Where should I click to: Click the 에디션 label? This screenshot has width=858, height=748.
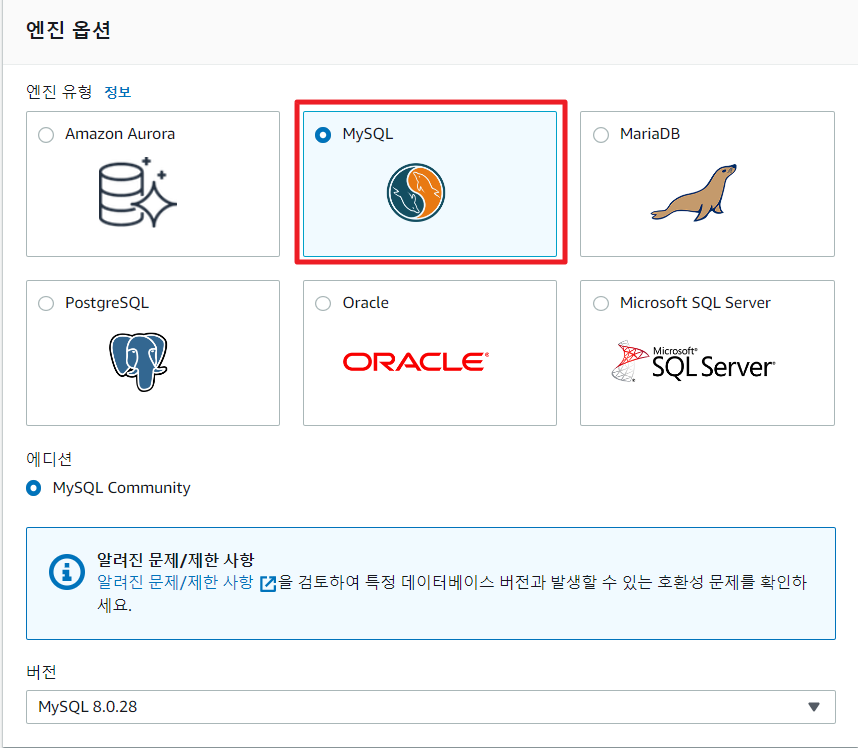[x=49, y=459]
